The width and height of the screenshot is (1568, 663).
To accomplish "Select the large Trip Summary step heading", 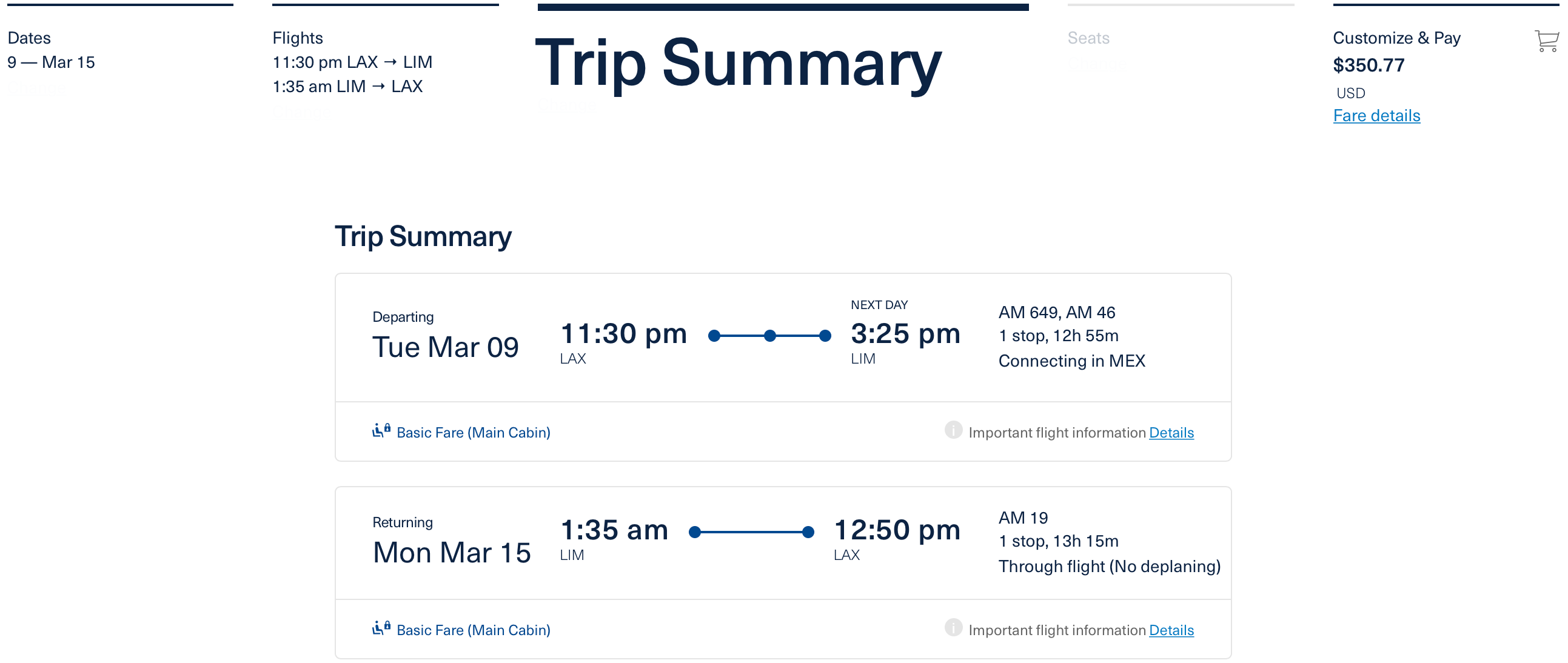I will [739, 62].
